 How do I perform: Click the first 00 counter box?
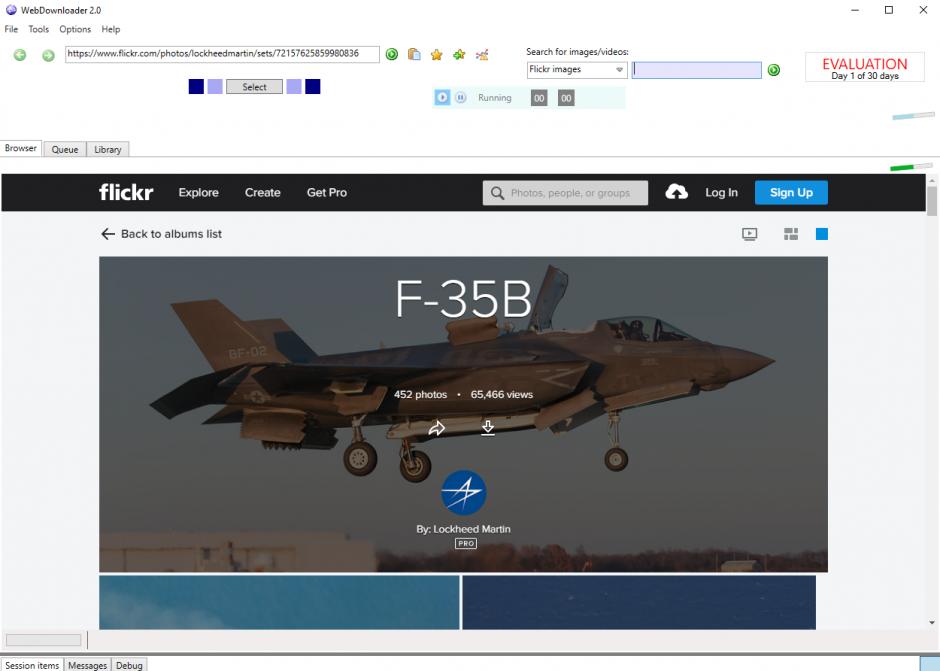pyautogui.click(x=539, y=98)
